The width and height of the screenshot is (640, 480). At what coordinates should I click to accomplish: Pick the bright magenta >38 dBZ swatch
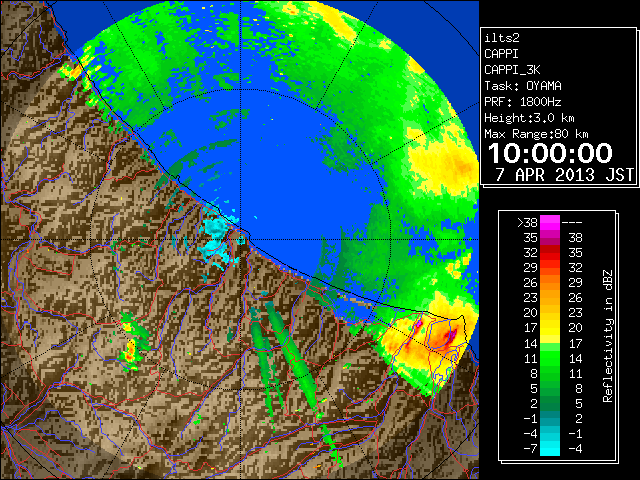(x=550, y=223)
